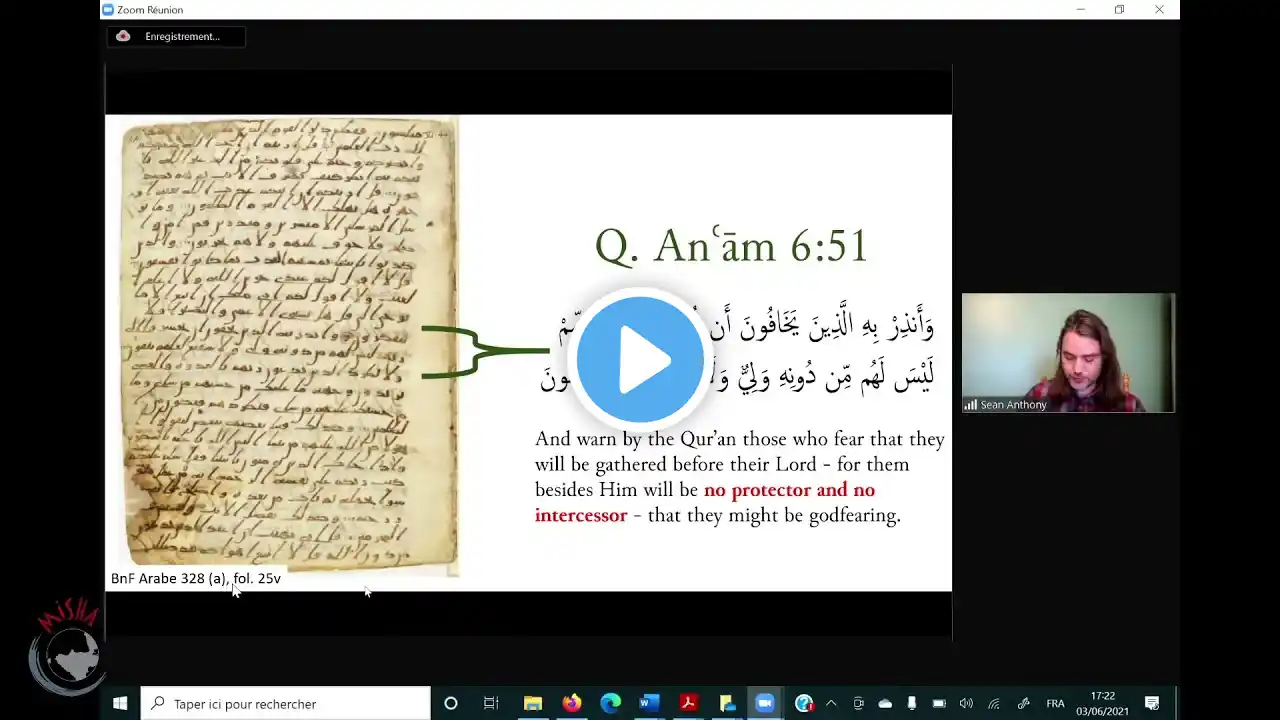Expand the hidden system tray icons
Screen dimensions: 1280x720
click(830, 704)
